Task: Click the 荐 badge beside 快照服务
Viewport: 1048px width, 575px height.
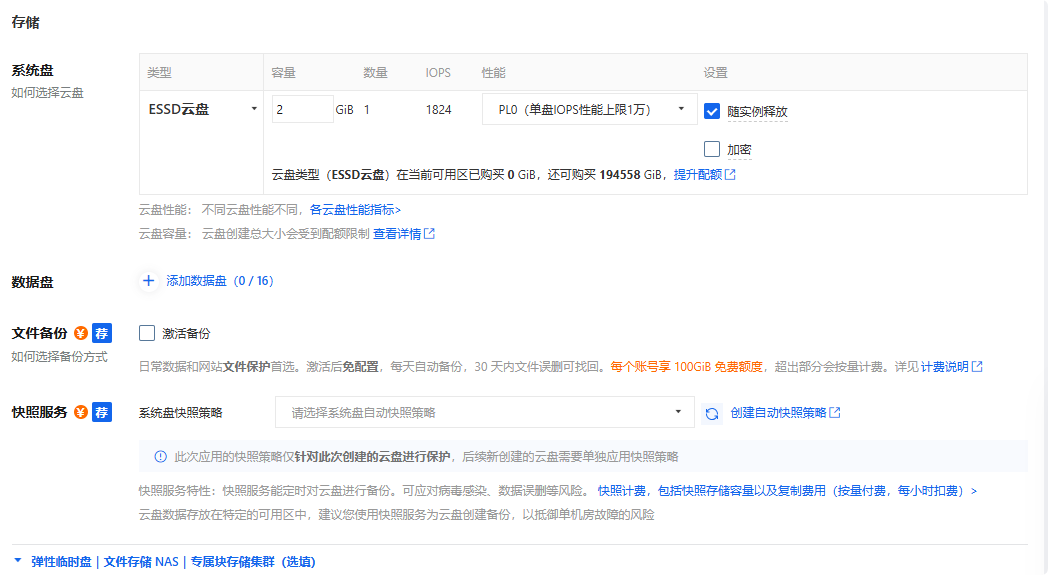Action: pyautogui.click(x=102, y=413)
